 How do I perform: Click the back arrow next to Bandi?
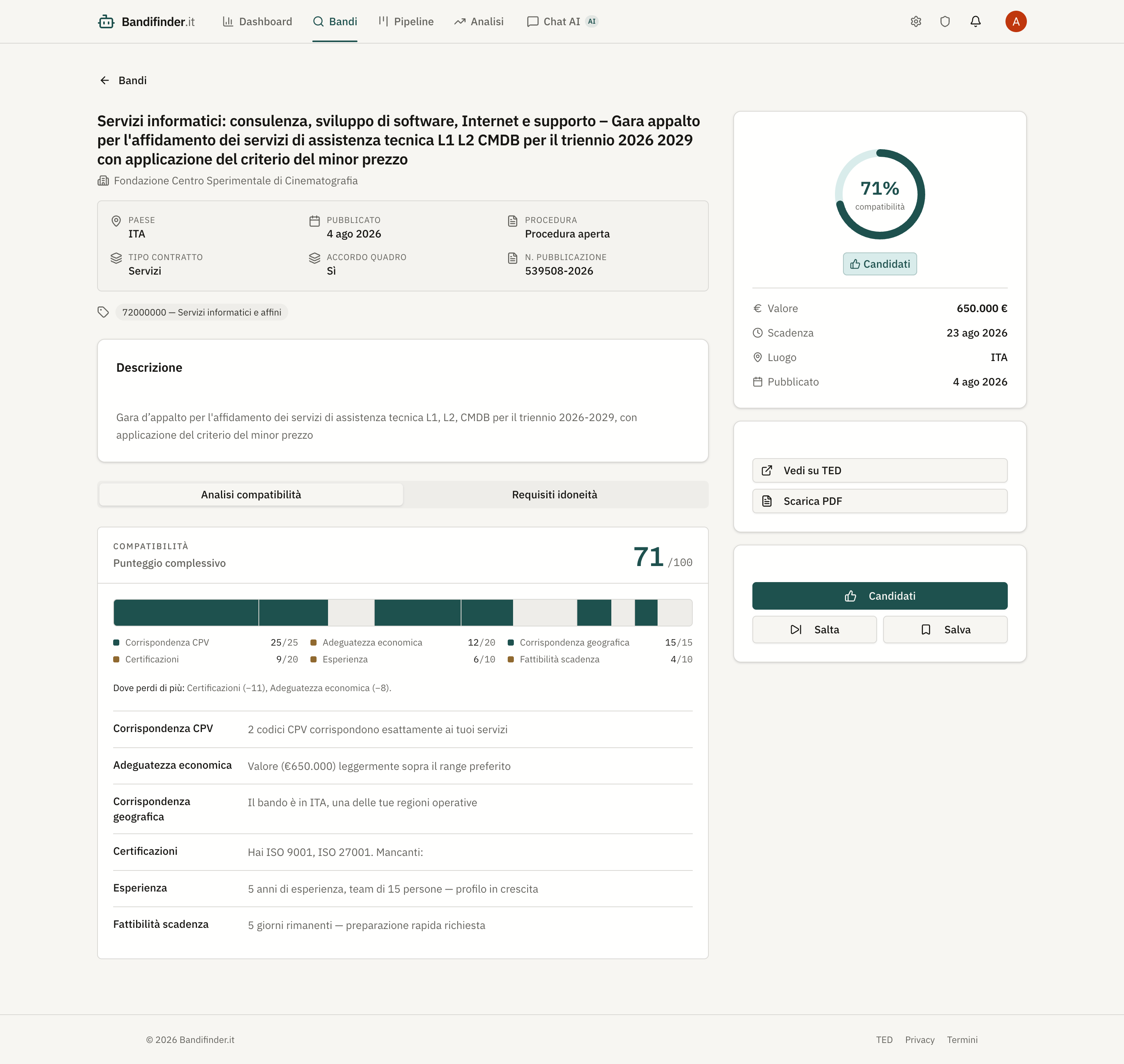click(x=105, y=81)
